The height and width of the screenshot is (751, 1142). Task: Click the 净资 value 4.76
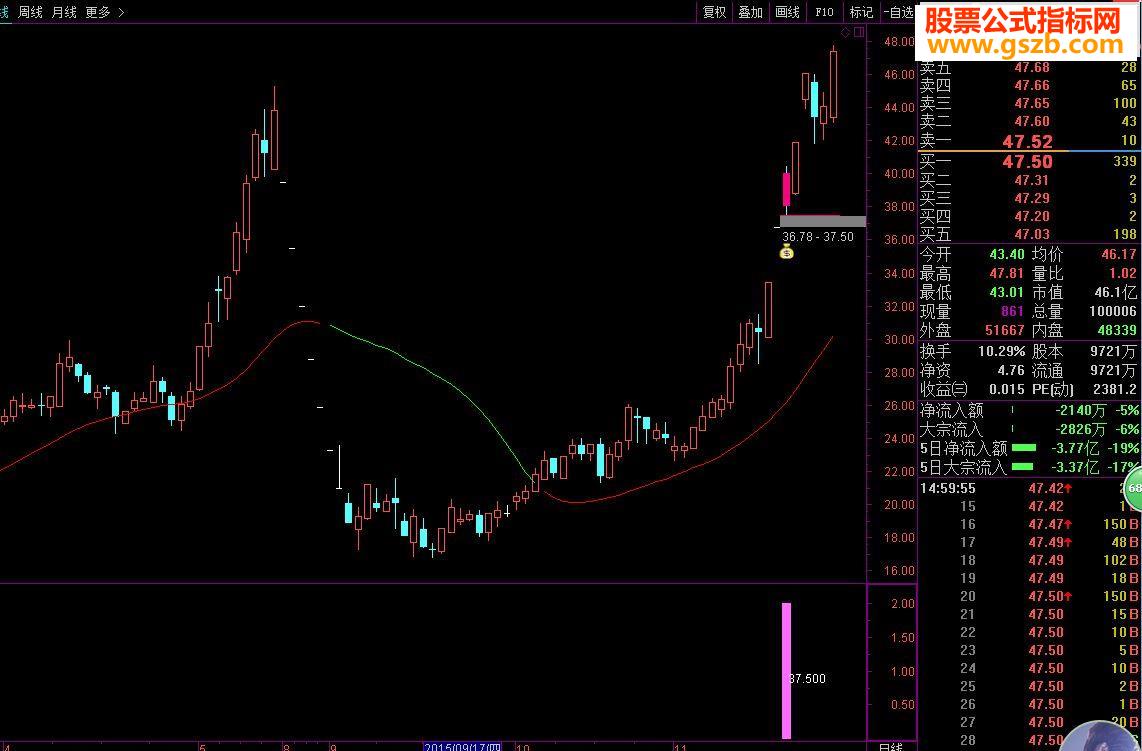pyautogui.click(x=1011, y=370)
